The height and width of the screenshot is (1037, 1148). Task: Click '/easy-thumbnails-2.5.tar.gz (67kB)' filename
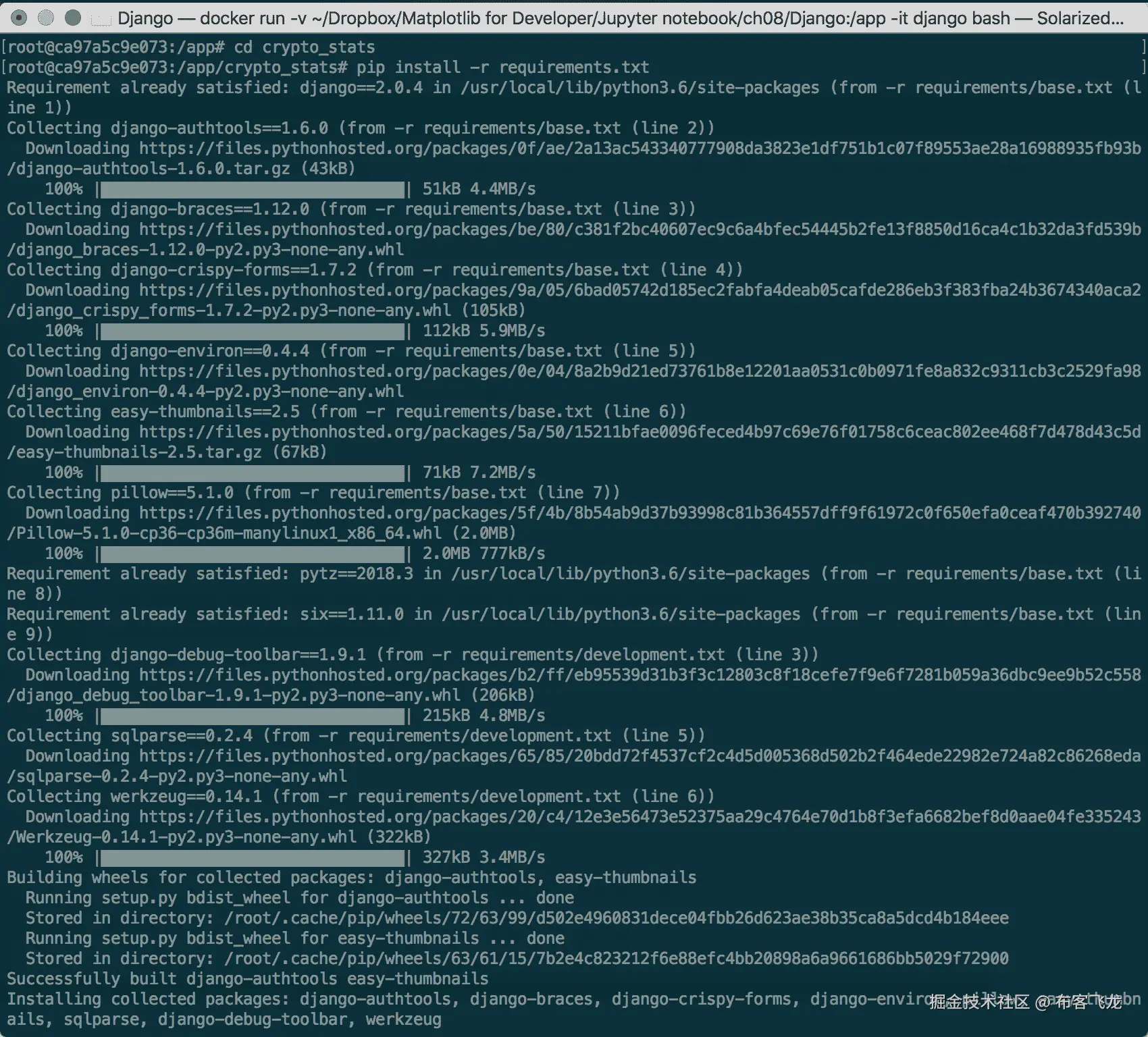(167, 452)
